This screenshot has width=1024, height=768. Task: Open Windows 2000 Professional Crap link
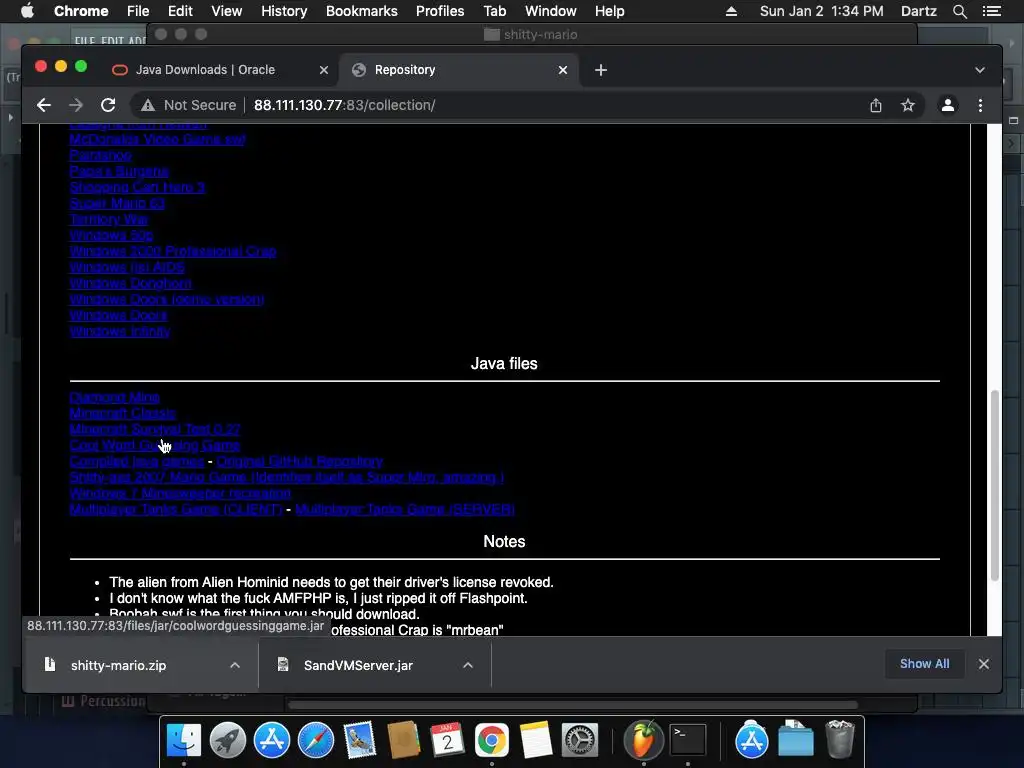pos(173,251)
